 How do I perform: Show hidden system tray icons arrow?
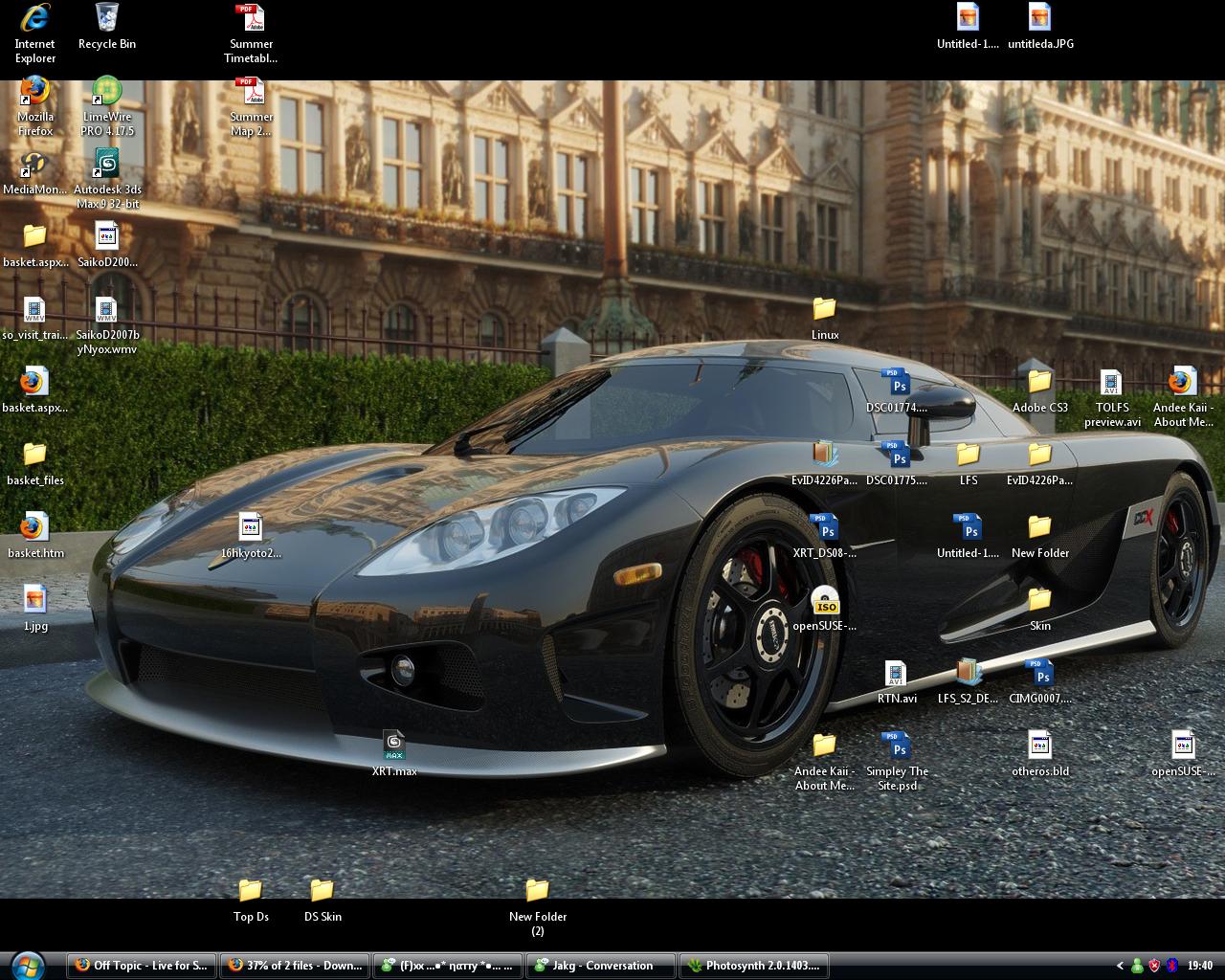1121,966
